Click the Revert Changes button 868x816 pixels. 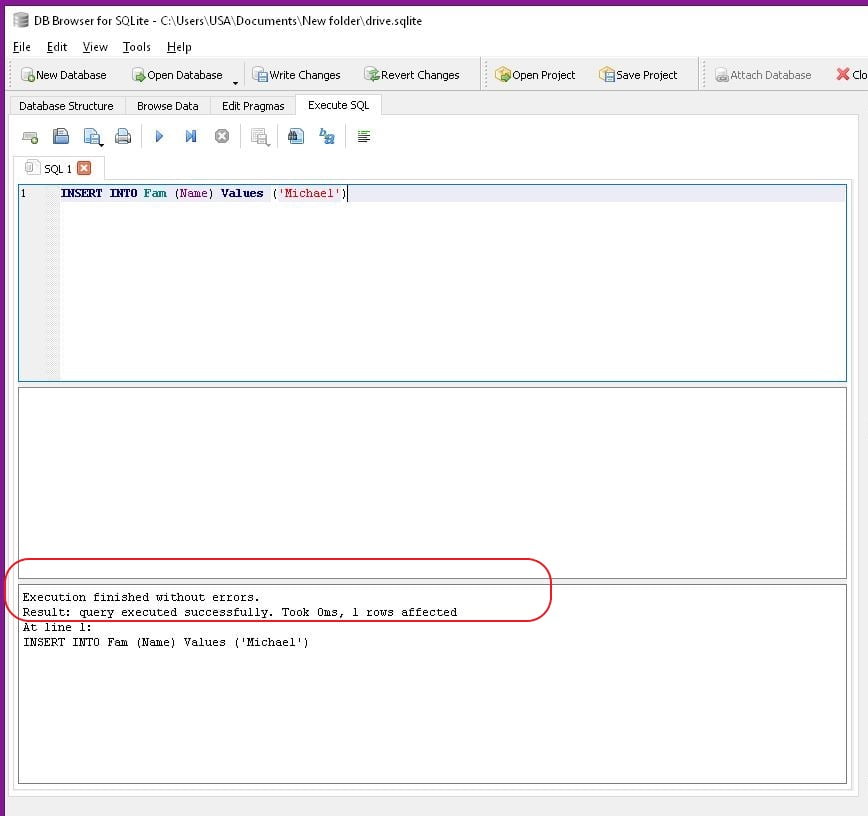[411, 75]
